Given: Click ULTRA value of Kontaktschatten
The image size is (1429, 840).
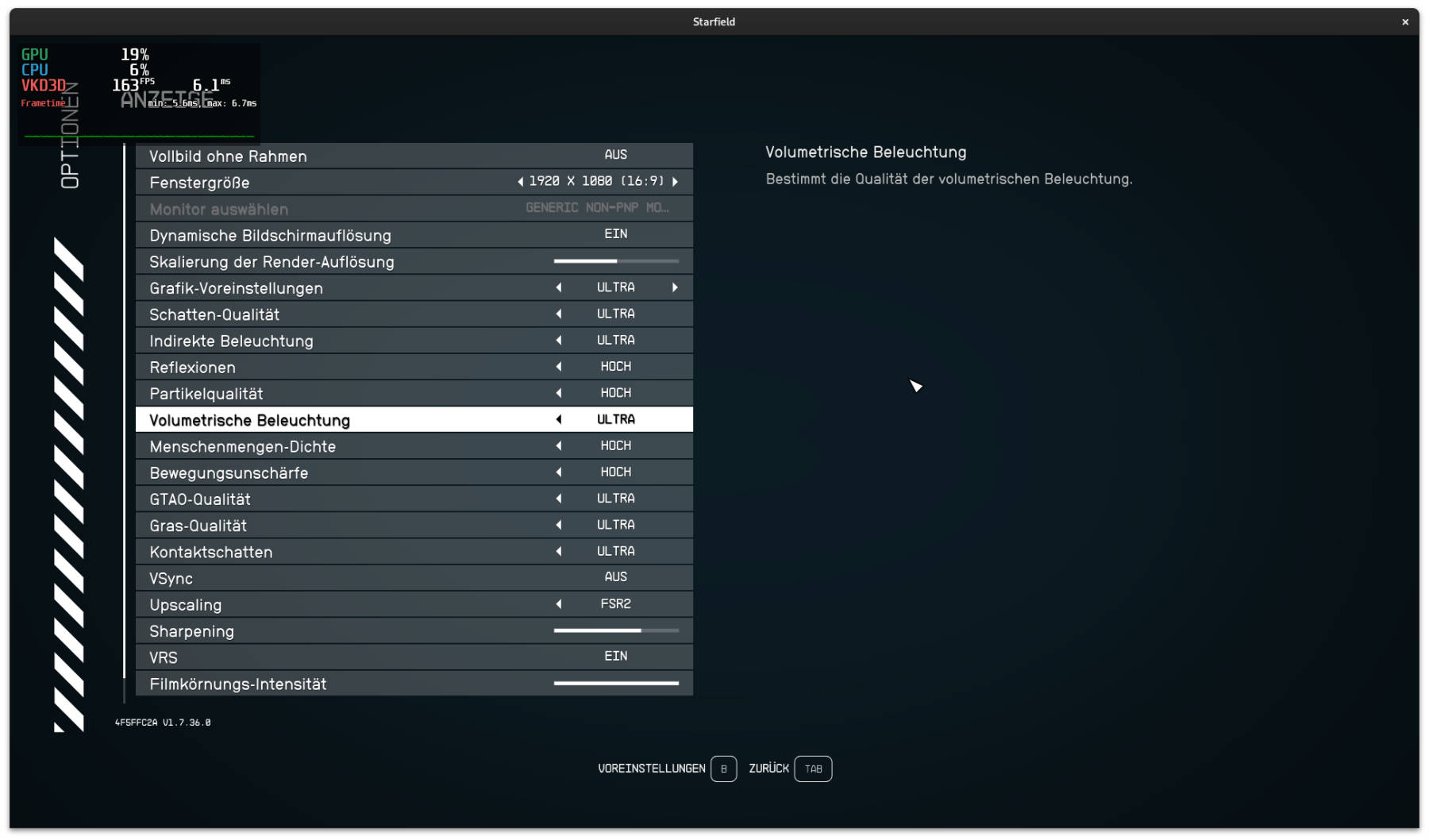Looking at the screenshot, I should [616, 551].
